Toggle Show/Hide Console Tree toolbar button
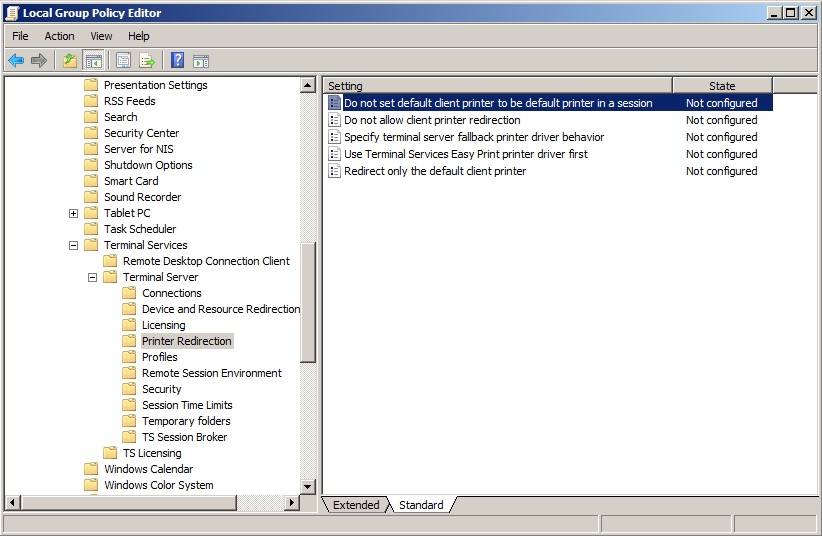 pos(93,60)
